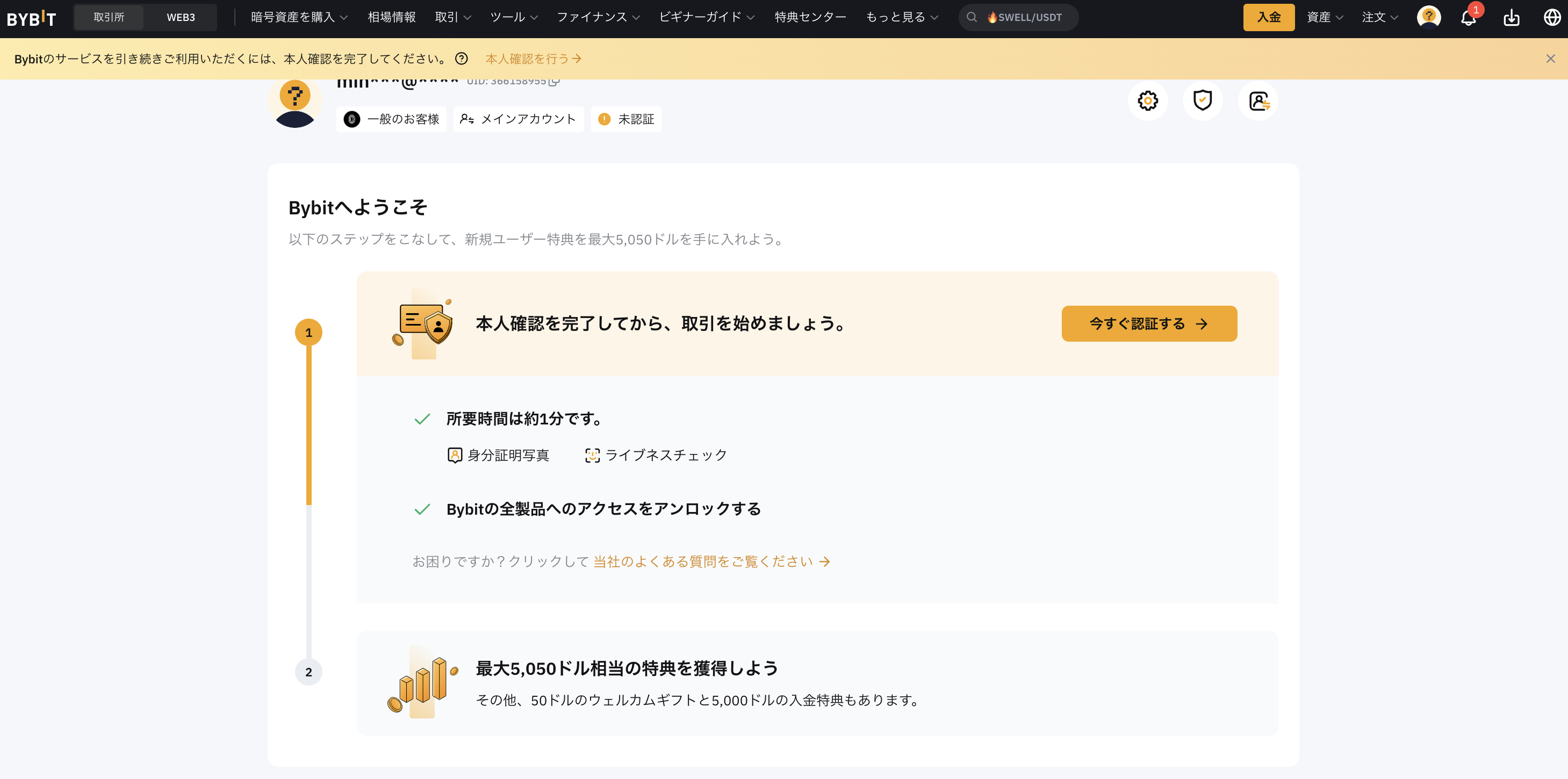
Task: Click the メインアカウント badge
Action: click(x=518, y=119)
